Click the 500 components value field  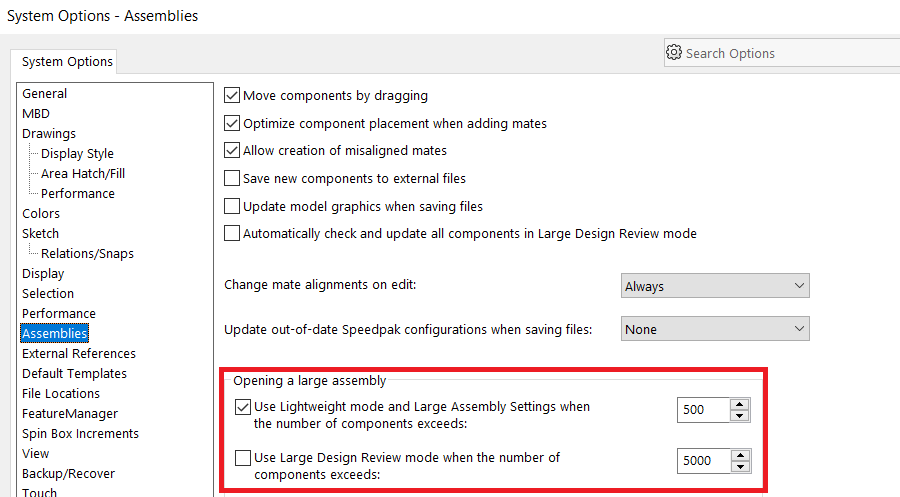coord(703,409)
